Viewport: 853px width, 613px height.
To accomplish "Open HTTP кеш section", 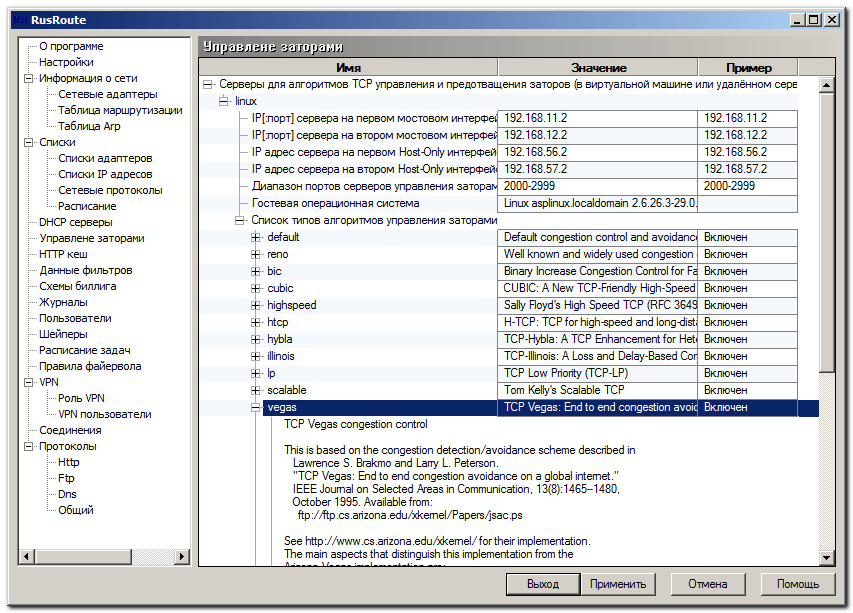I will tap(63, 254).
